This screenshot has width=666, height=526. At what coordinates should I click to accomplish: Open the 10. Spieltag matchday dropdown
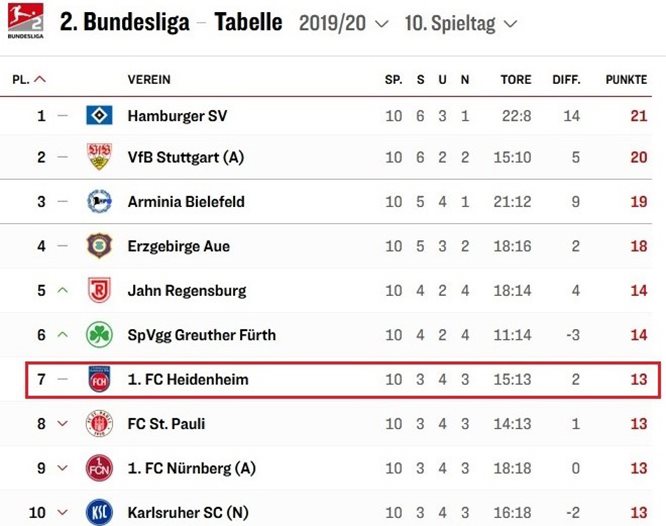tap(461, 23)
